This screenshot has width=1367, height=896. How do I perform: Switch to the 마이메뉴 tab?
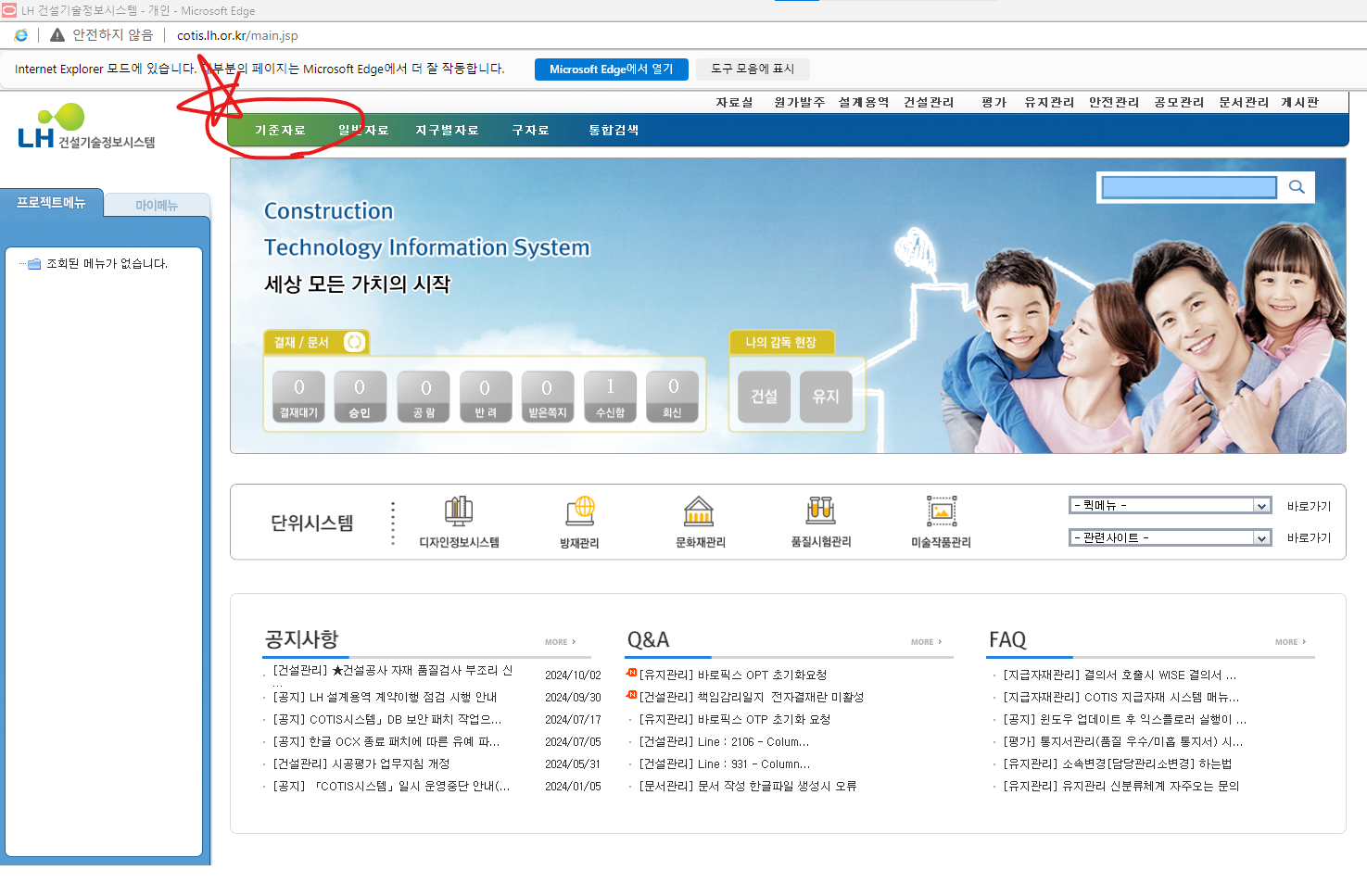click(157, 205)
